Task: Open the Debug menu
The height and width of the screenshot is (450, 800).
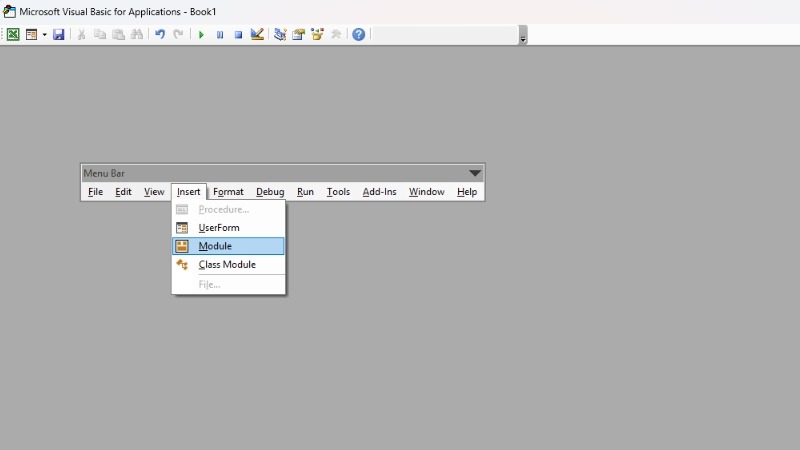Action: point(270,192)
